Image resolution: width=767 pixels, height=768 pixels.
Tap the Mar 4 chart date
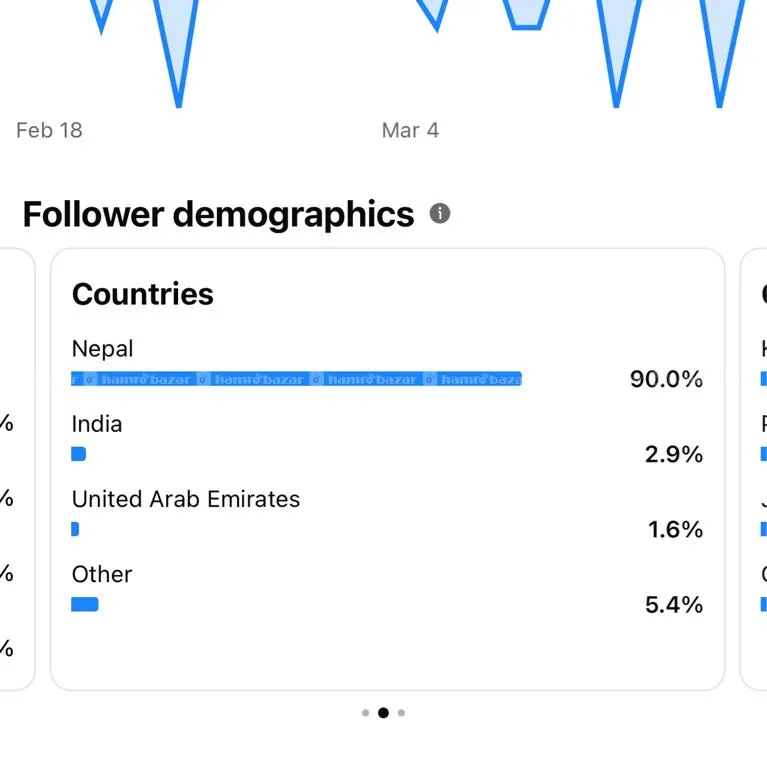point(410,130)
